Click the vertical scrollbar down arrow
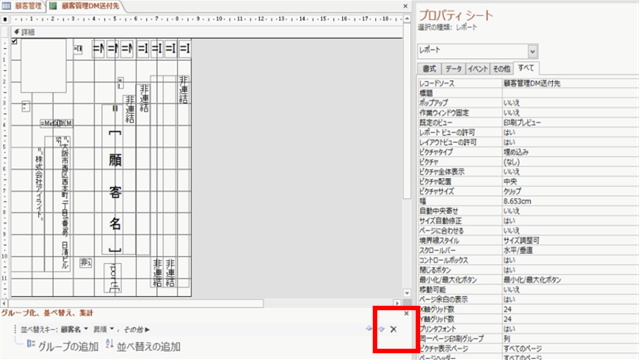This screenshot has width=640, height=360. click(x=407, y=293)
